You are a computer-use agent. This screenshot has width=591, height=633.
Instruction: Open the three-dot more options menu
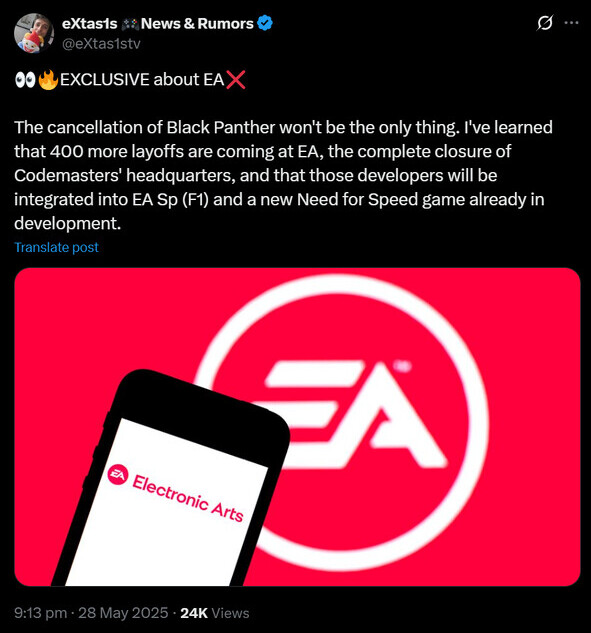click(571, 23)
